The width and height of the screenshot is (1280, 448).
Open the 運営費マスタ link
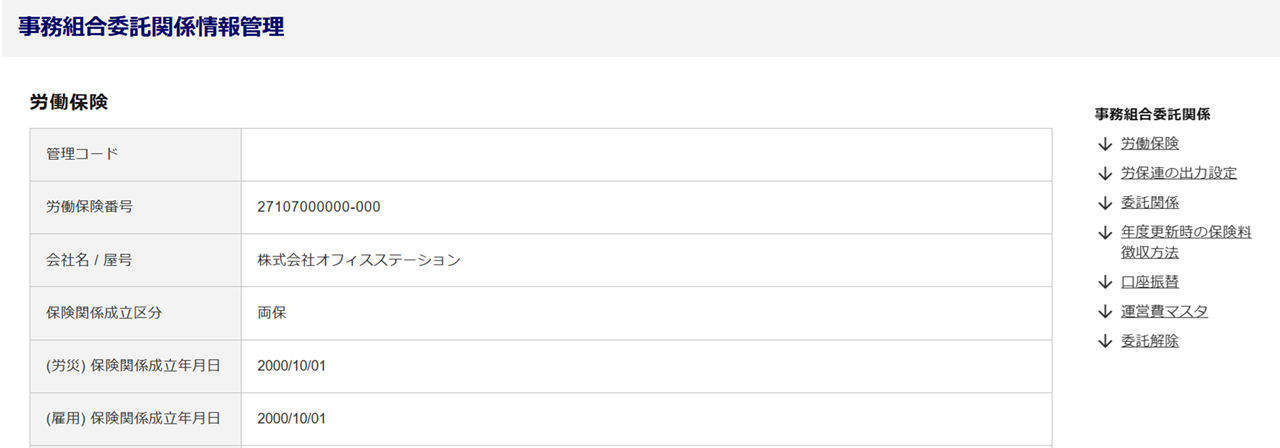coord(1164,311)
